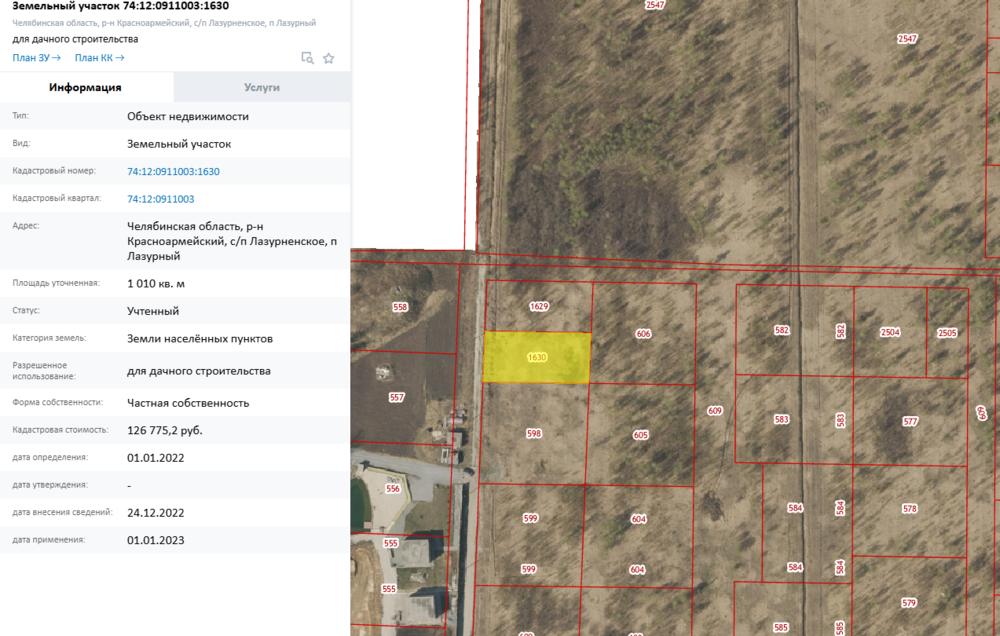The width and height of the screenshot is (1000, 636).
Task: Open the План ЗУ link
Action: pyautogui.click(x=36, y=57)
